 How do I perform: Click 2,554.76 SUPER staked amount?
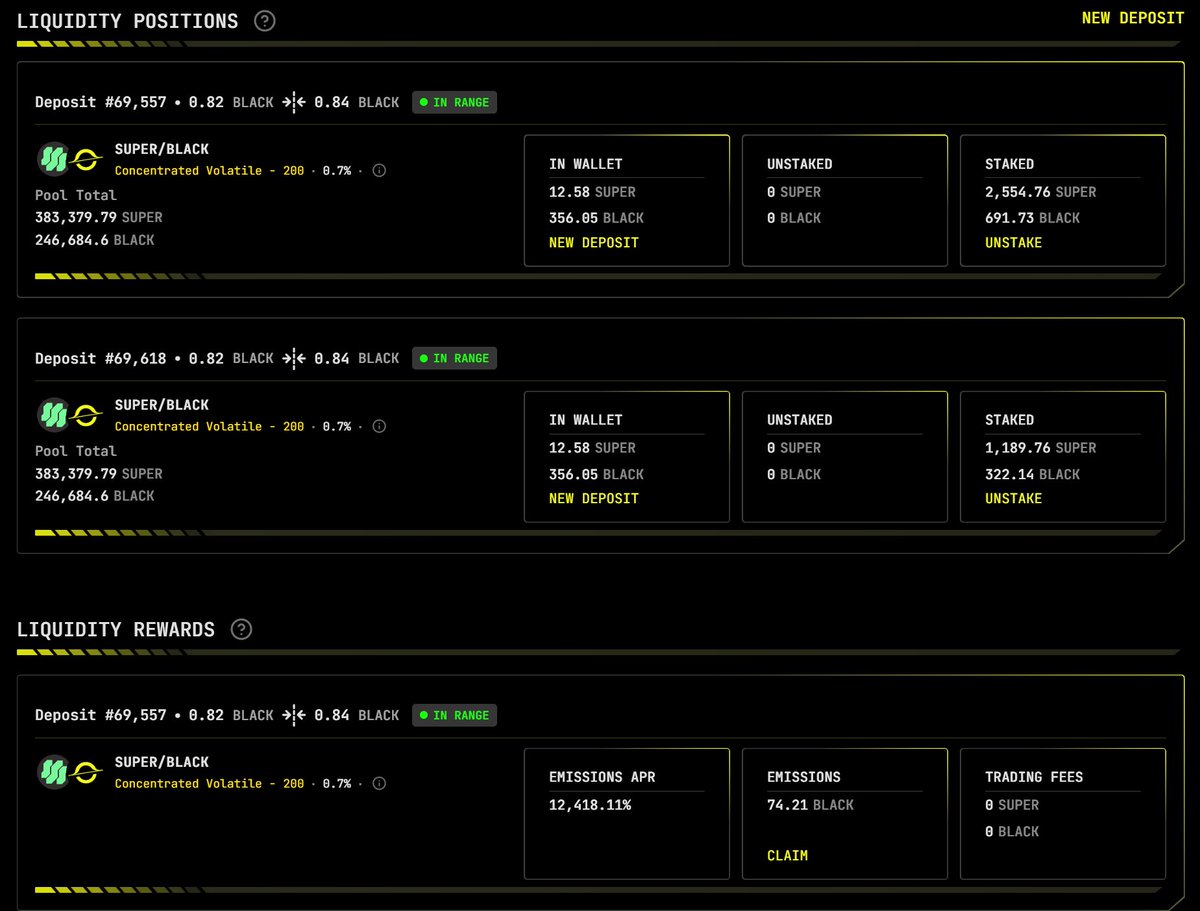pos(1040,192)
